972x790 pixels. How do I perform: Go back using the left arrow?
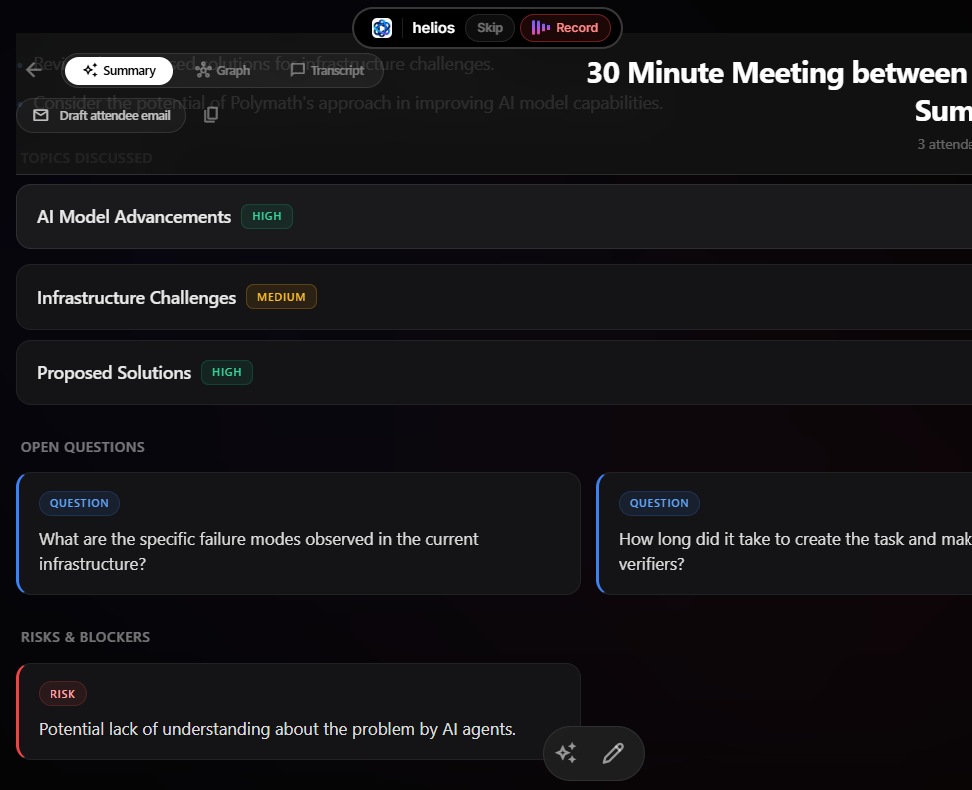point(34,70)
